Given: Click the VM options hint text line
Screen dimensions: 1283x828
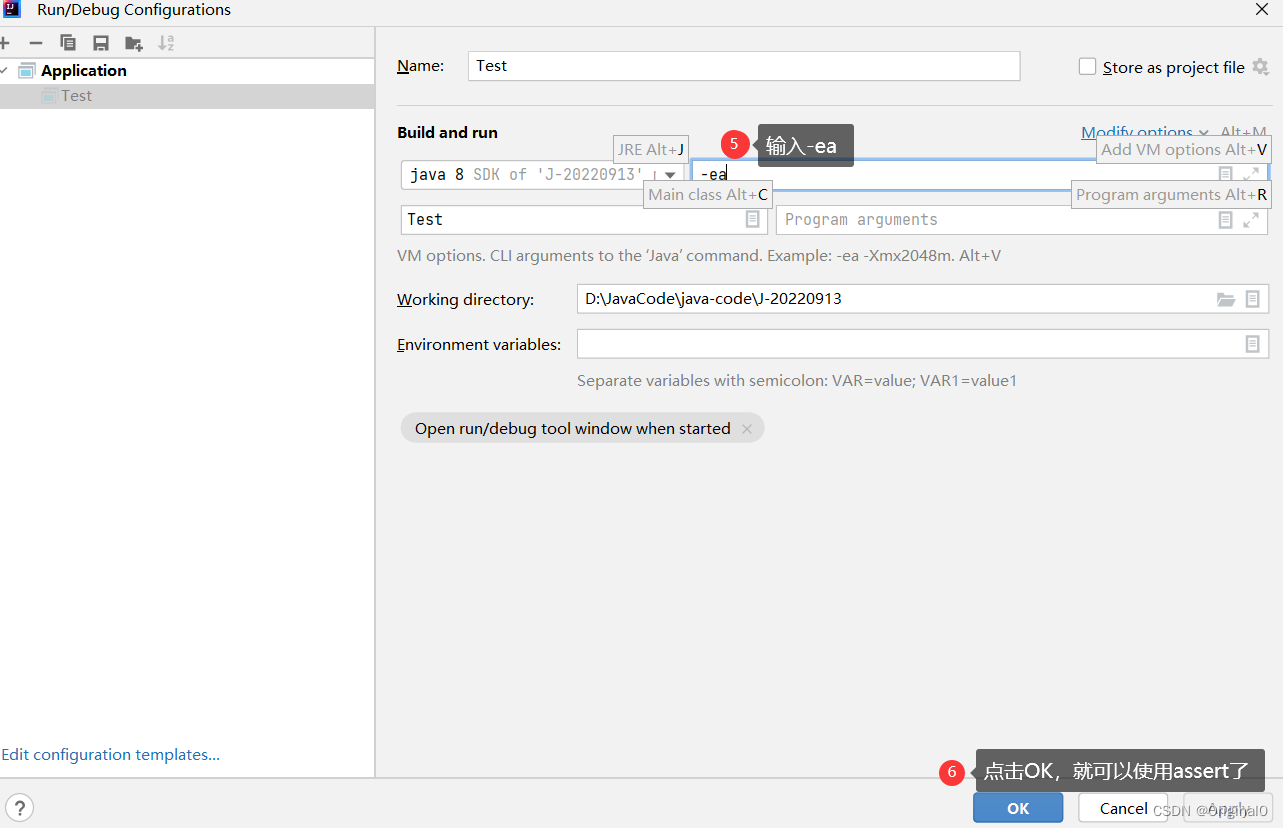Looking at the screenshot, I should [699, 256].
